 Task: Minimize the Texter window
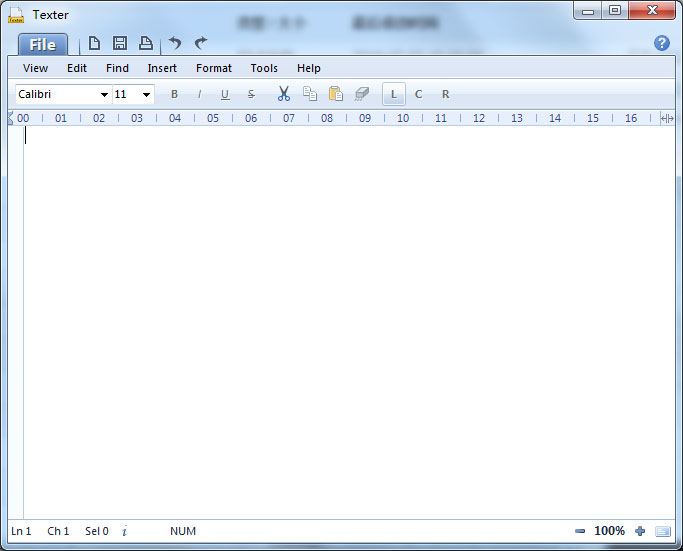click(588, 11)
